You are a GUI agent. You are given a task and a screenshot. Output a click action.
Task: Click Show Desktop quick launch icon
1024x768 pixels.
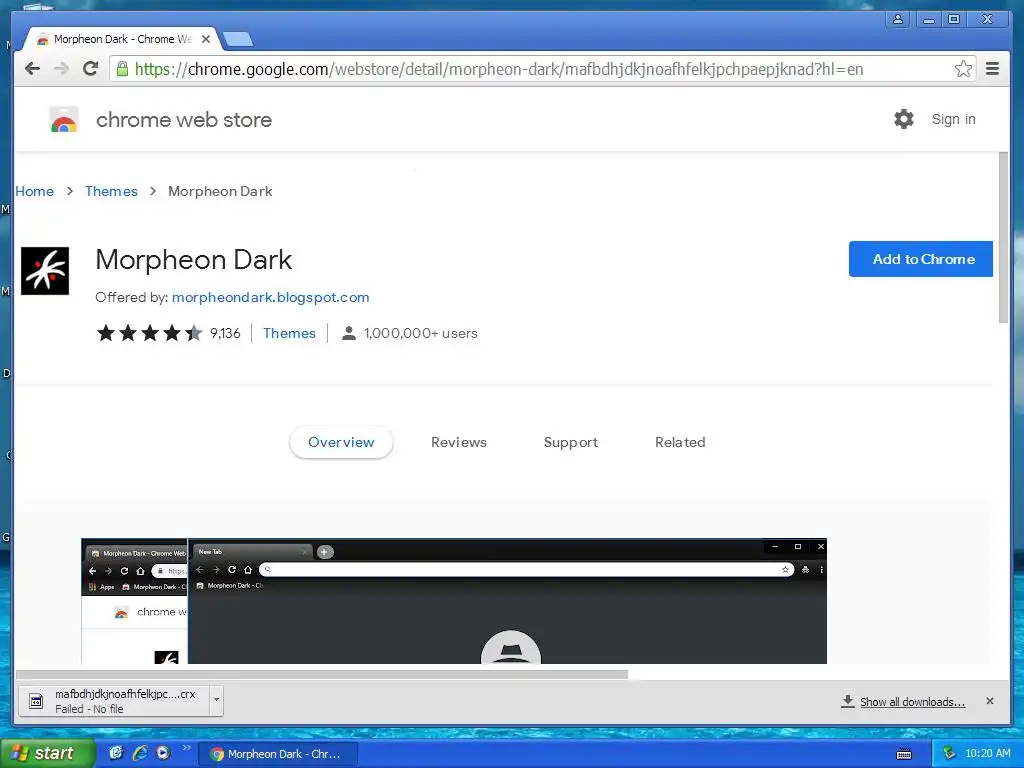116,753
